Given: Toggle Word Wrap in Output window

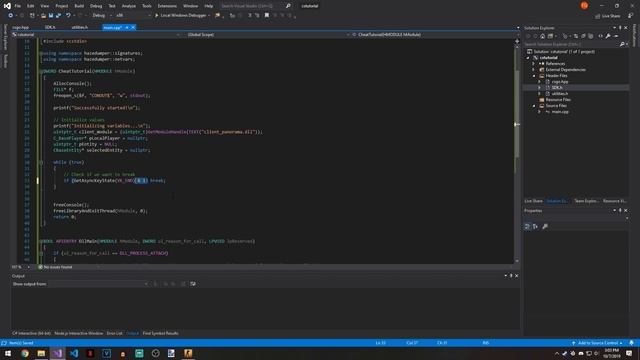Looking at the screenshot, I should click(x=193, y=284).
